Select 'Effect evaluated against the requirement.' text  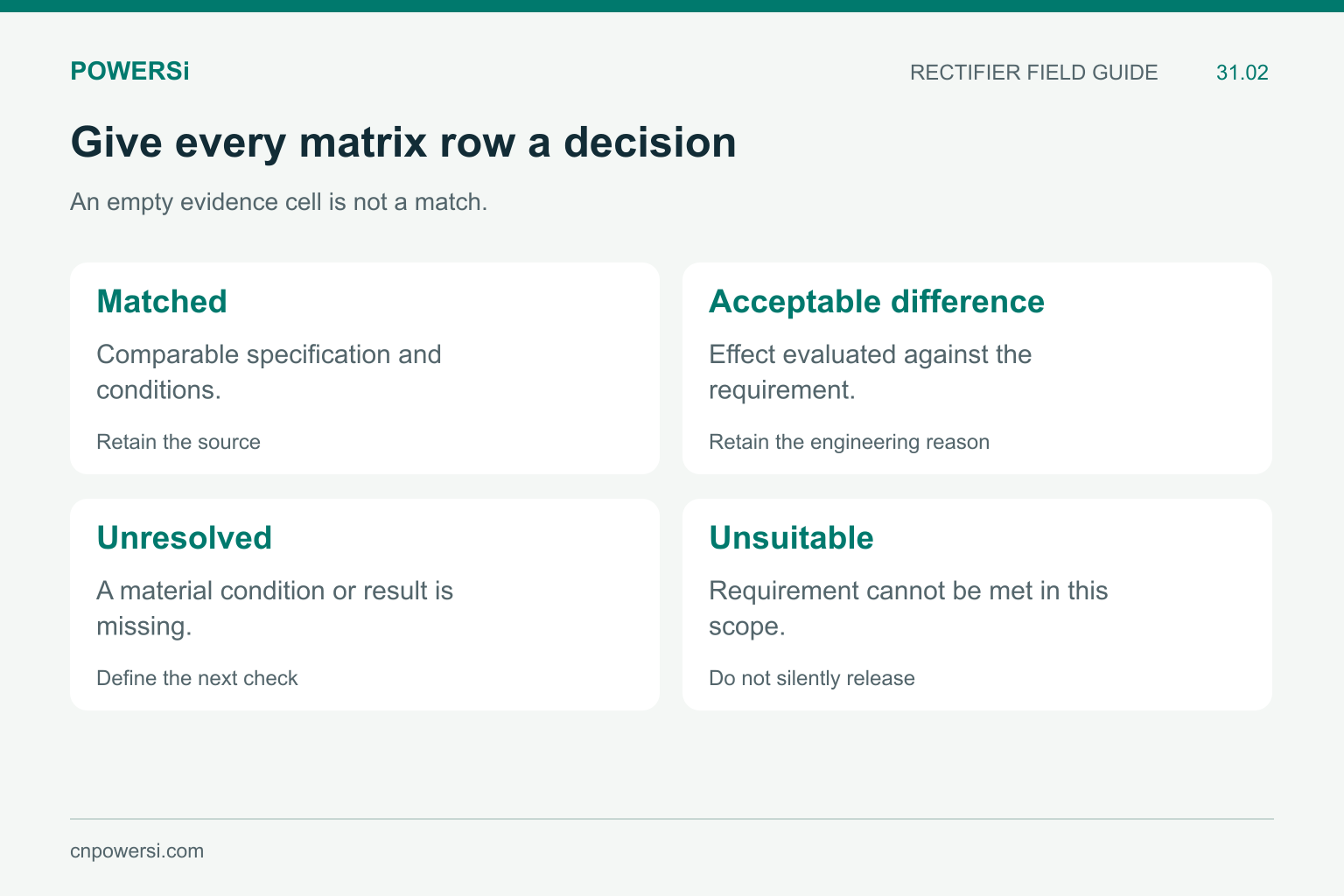tap(871, 372)
